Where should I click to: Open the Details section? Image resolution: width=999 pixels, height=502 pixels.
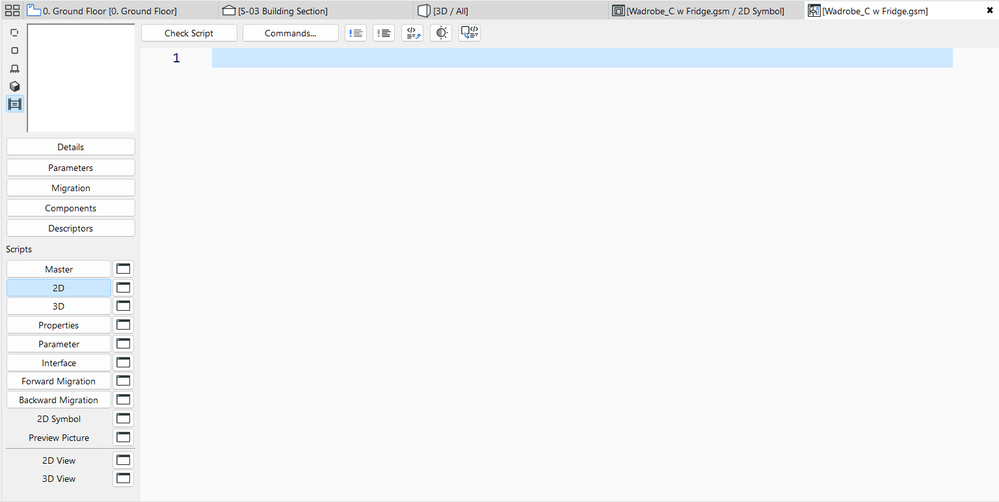coord(71,147)
